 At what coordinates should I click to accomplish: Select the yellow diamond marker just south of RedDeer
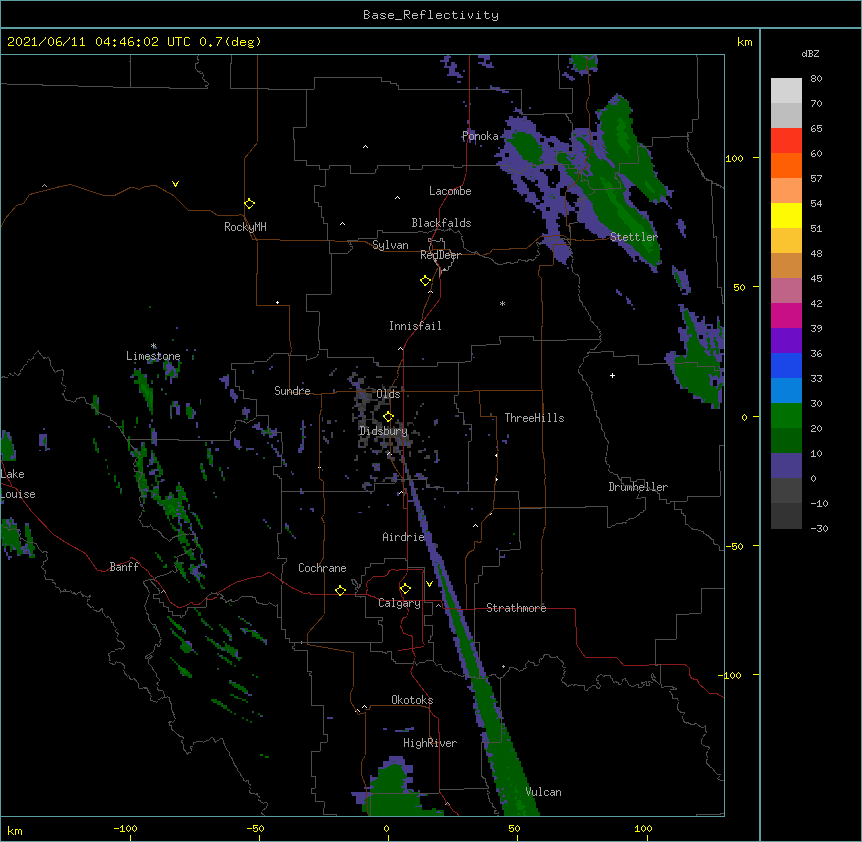click(426, 281)
